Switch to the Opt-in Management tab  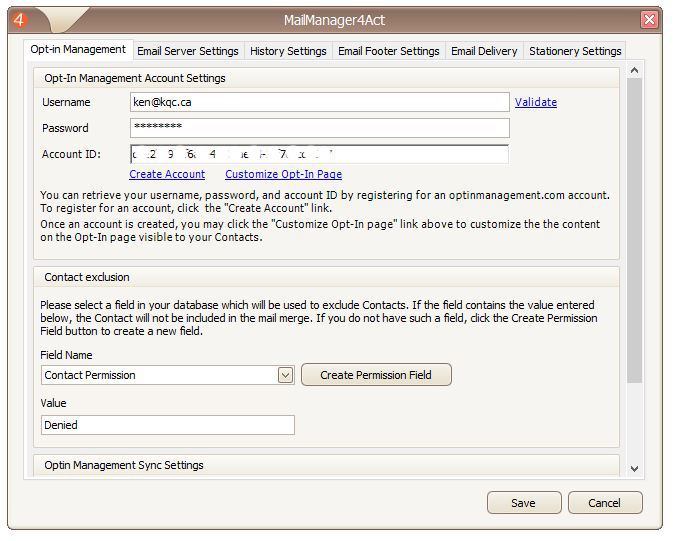coord(78,50)
